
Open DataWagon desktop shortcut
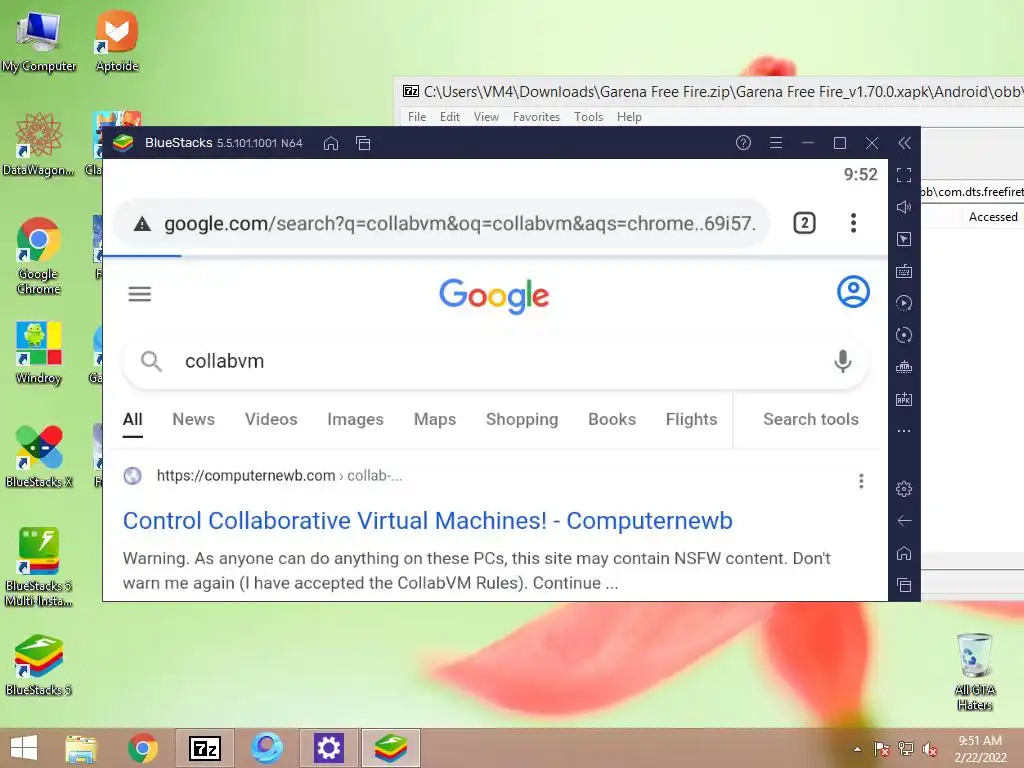39,144
